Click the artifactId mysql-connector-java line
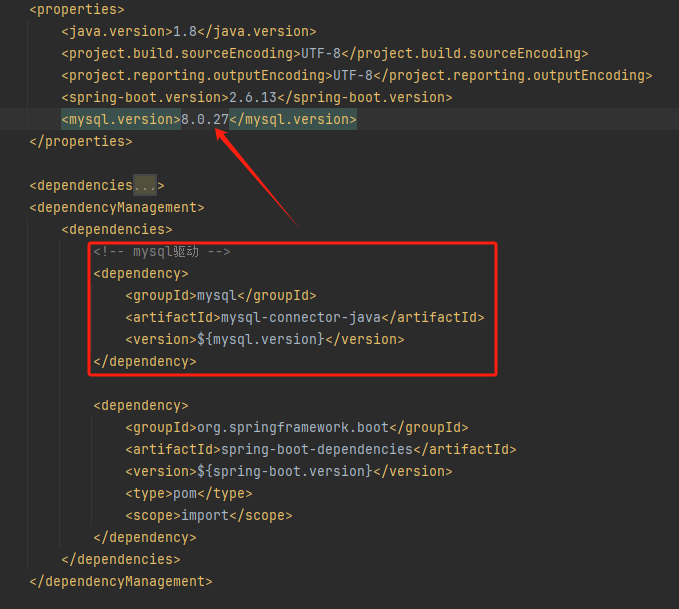 [305, 318]
